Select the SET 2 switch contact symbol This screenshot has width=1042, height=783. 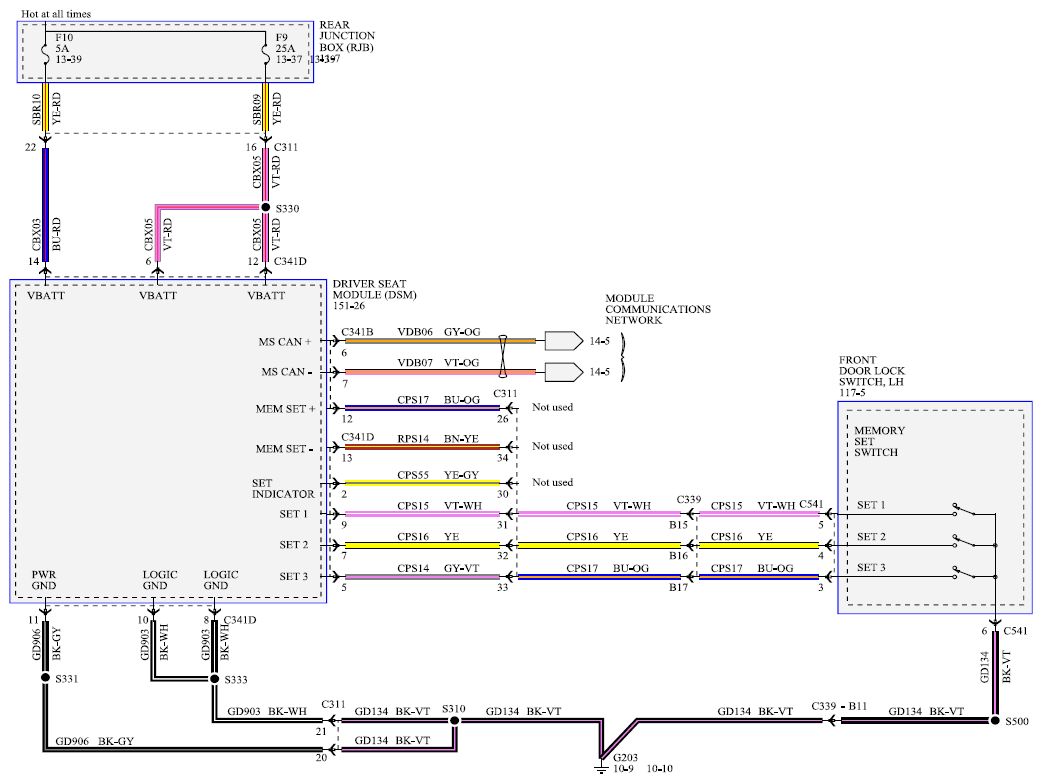[x=965, y=541]
